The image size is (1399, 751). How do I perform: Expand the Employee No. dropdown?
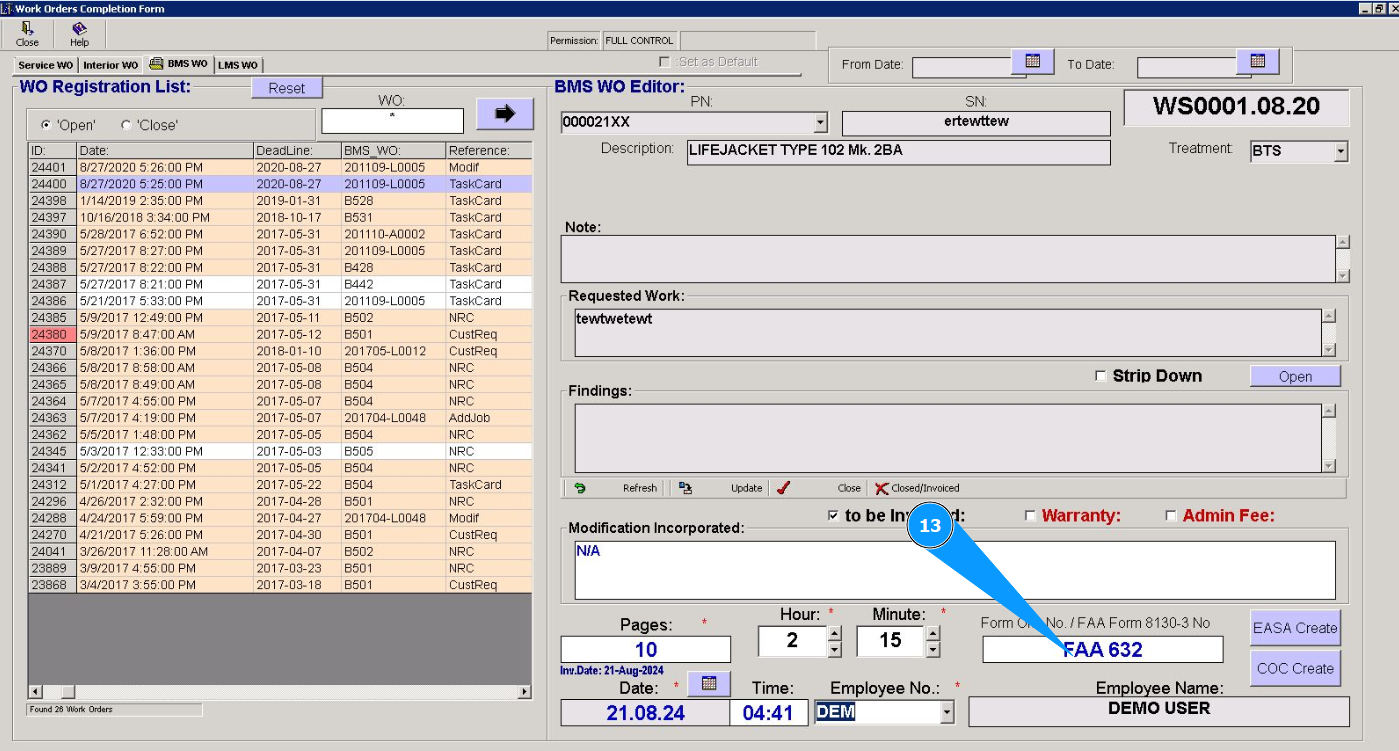[x=946, y=712]
